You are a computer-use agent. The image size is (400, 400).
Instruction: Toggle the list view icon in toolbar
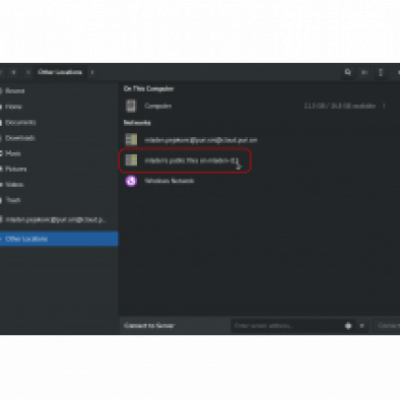click(x=364, y=72)
